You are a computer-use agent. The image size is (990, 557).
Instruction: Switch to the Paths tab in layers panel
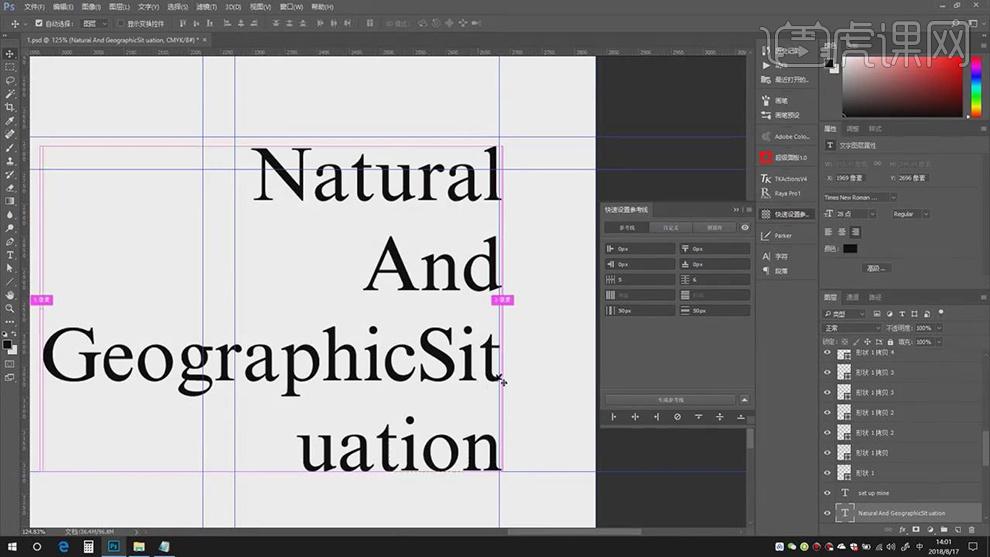click(875, 297)
